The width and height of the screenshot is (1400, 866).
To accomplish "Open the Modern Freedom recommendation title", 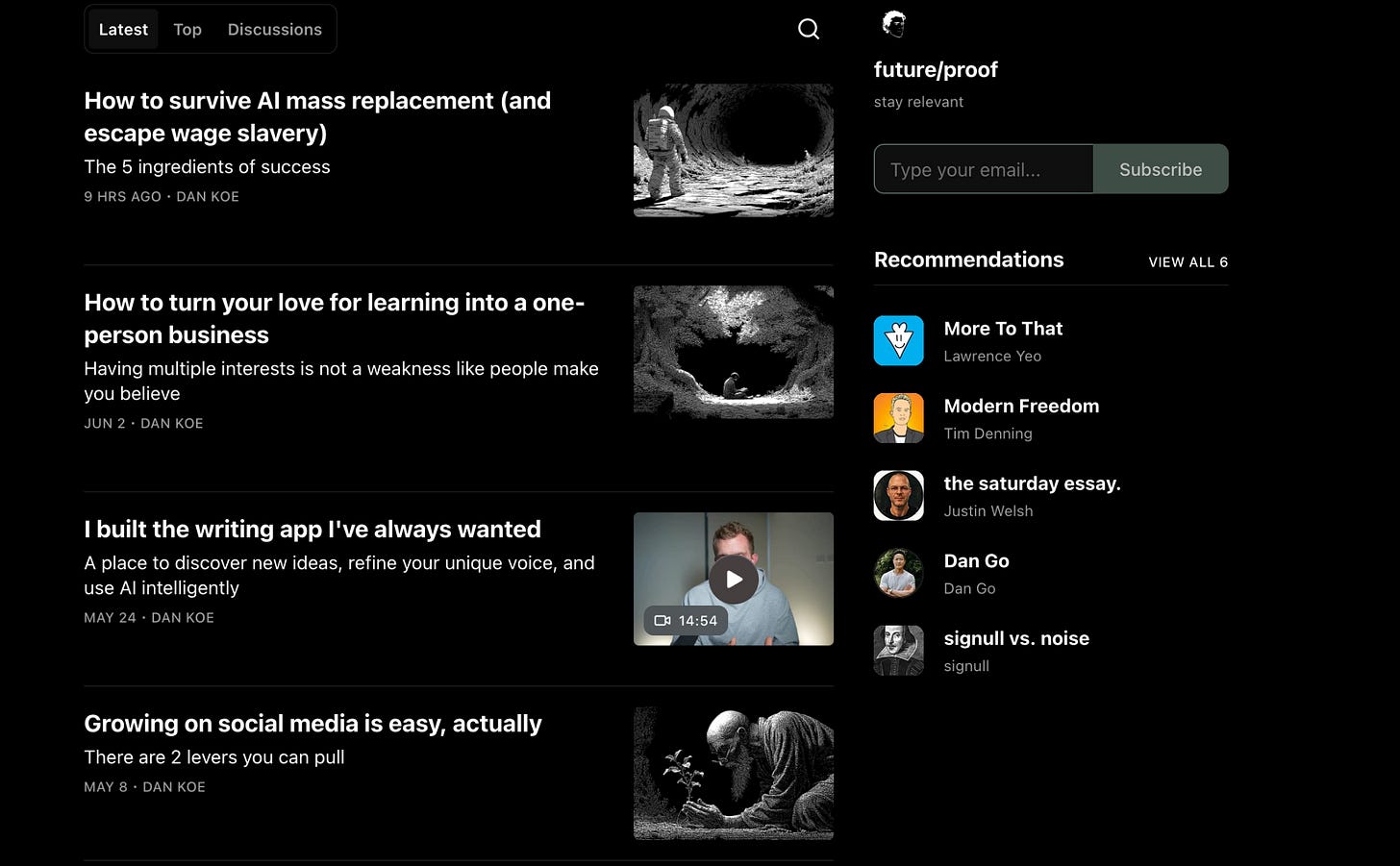I will tap(1021, 407).
